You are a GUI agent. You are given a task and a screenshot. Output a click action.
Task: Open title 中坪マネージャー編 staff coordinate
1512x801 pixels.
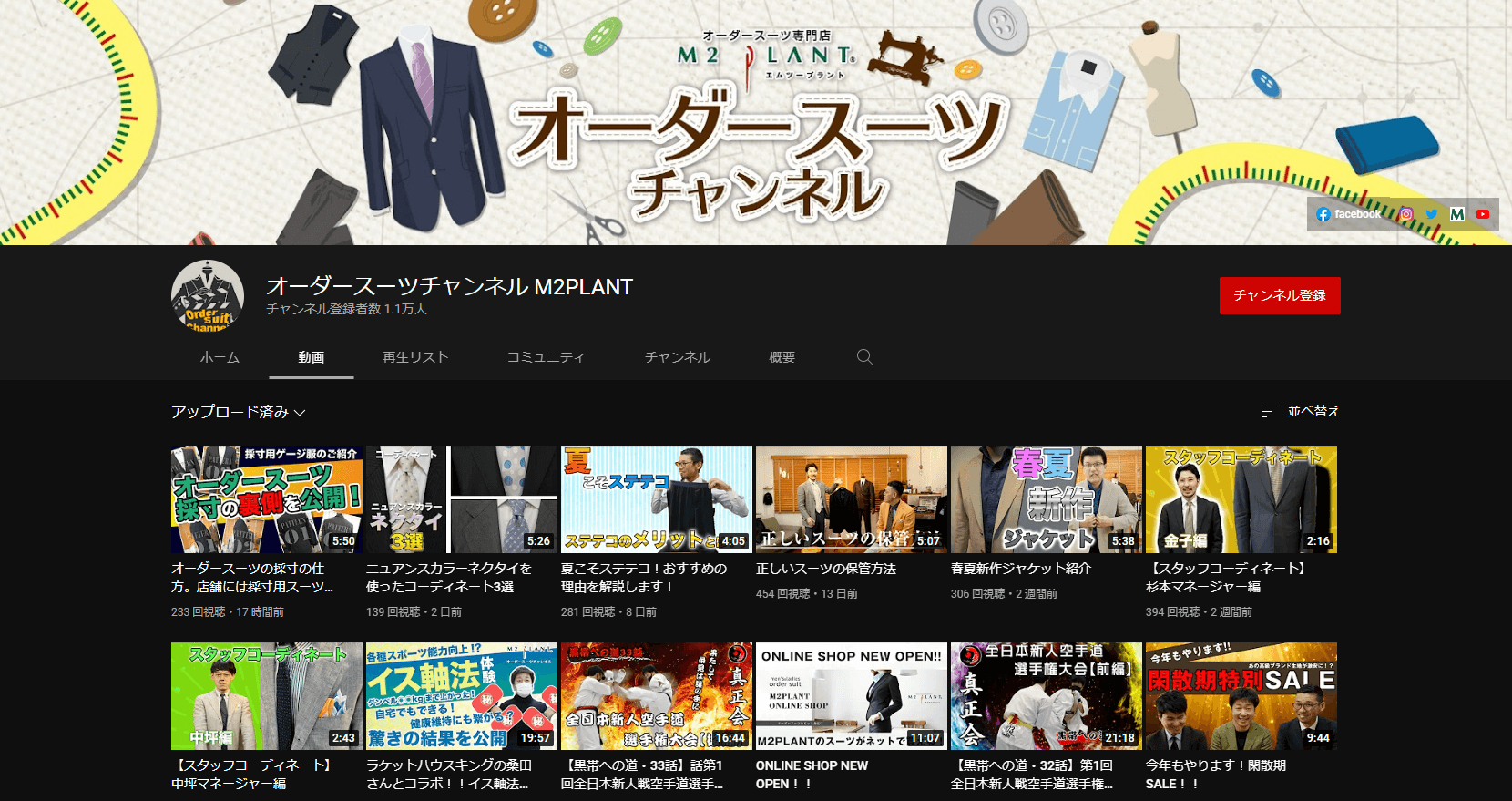click(x=253, y=775)
